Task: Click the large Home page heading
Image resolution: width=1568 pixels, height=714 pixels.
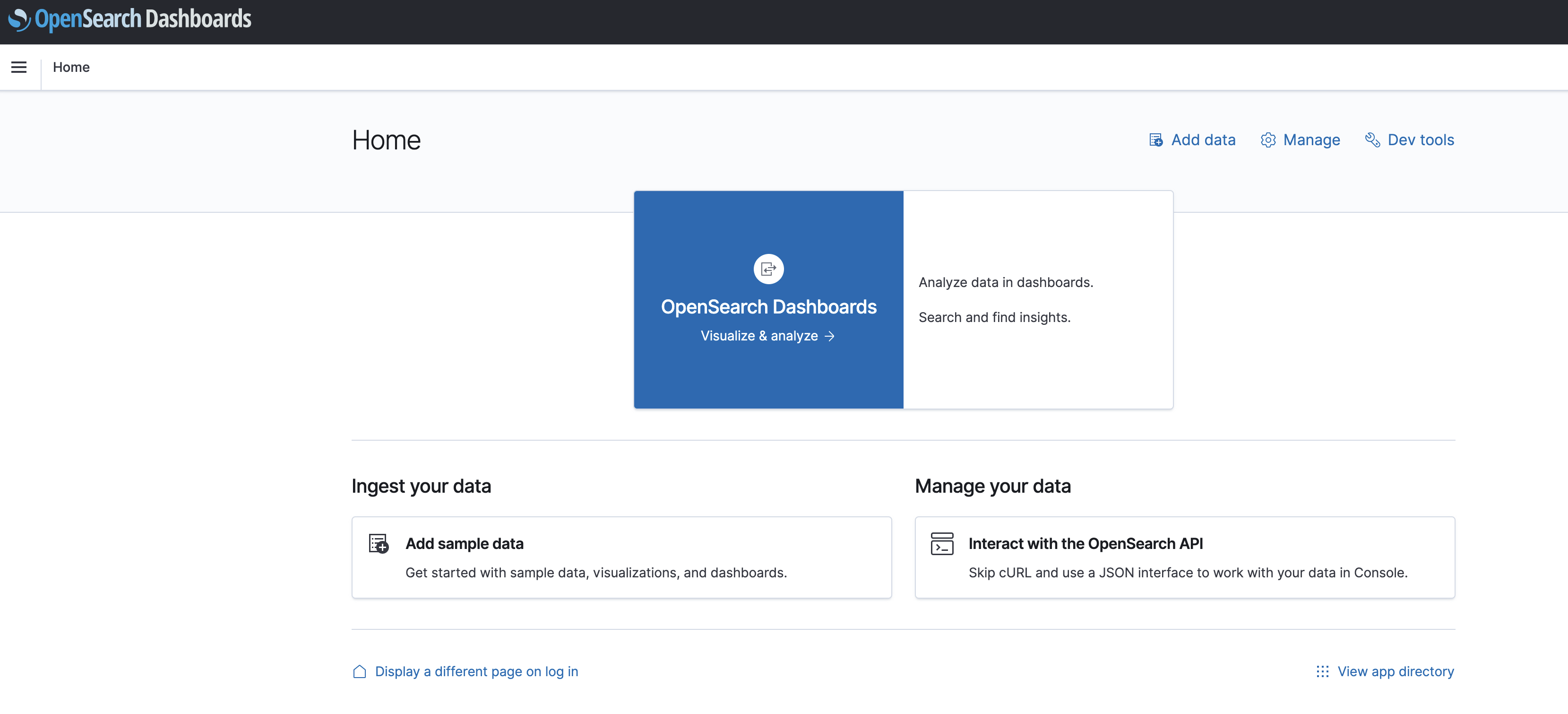Action: click(386, 140)
